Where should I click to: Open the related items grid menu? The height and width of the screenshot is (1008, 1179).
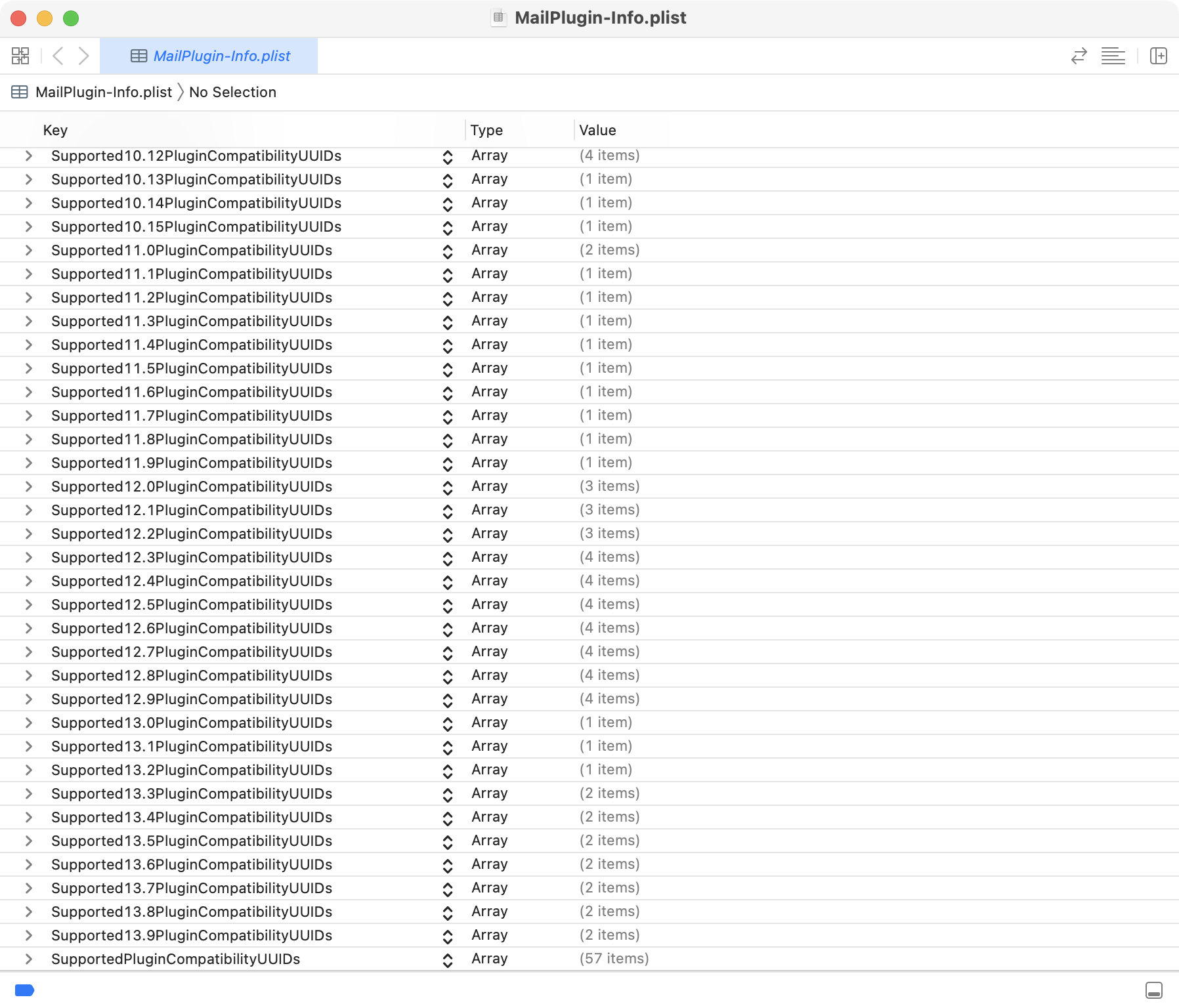[20, 56]
